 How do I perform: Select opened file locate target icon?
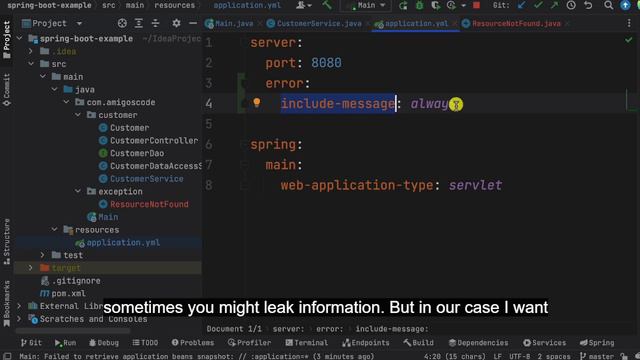click(122, 23)
